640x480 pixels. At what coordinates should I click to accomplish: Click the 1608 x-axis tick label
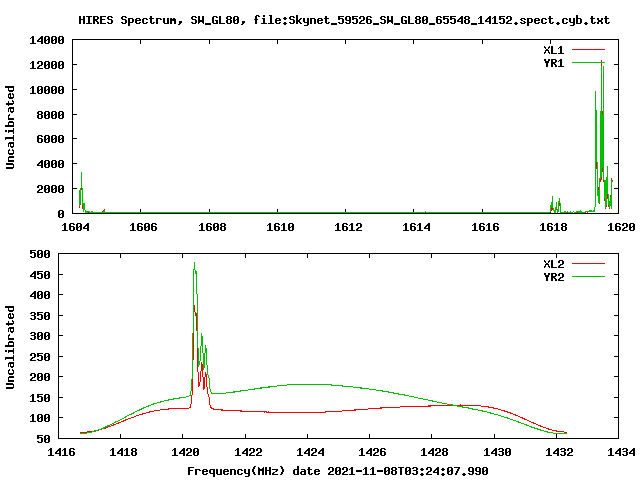(212, 227)
